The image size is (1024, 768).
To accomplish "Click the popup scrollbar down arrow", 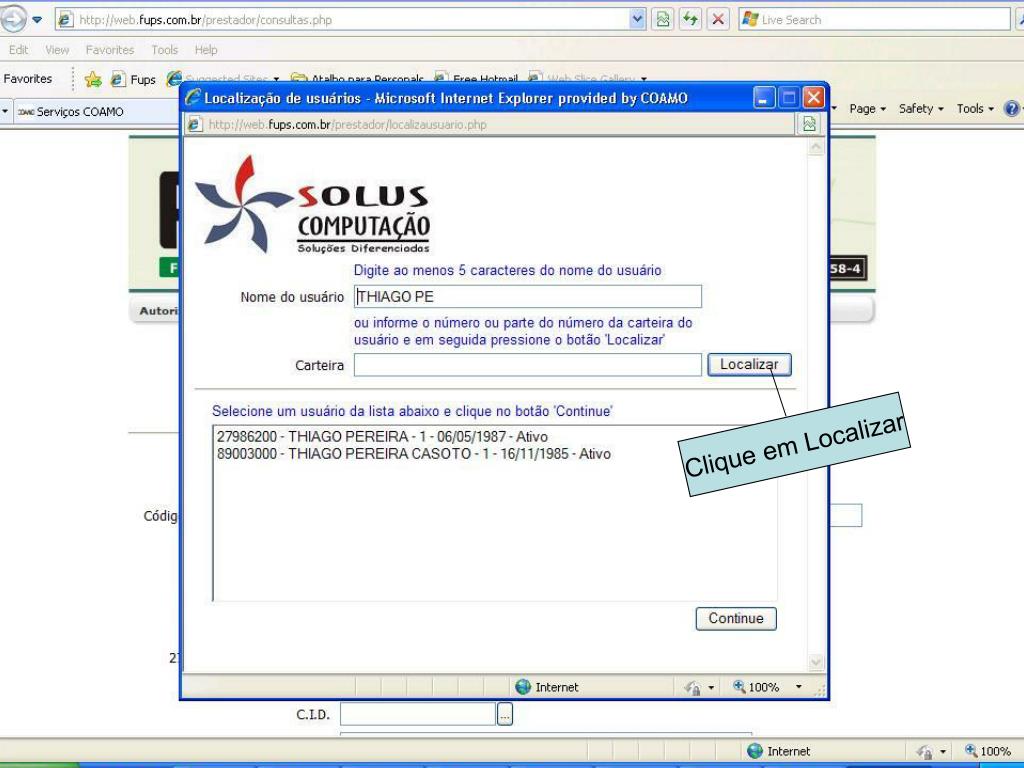I will [816, 662].
